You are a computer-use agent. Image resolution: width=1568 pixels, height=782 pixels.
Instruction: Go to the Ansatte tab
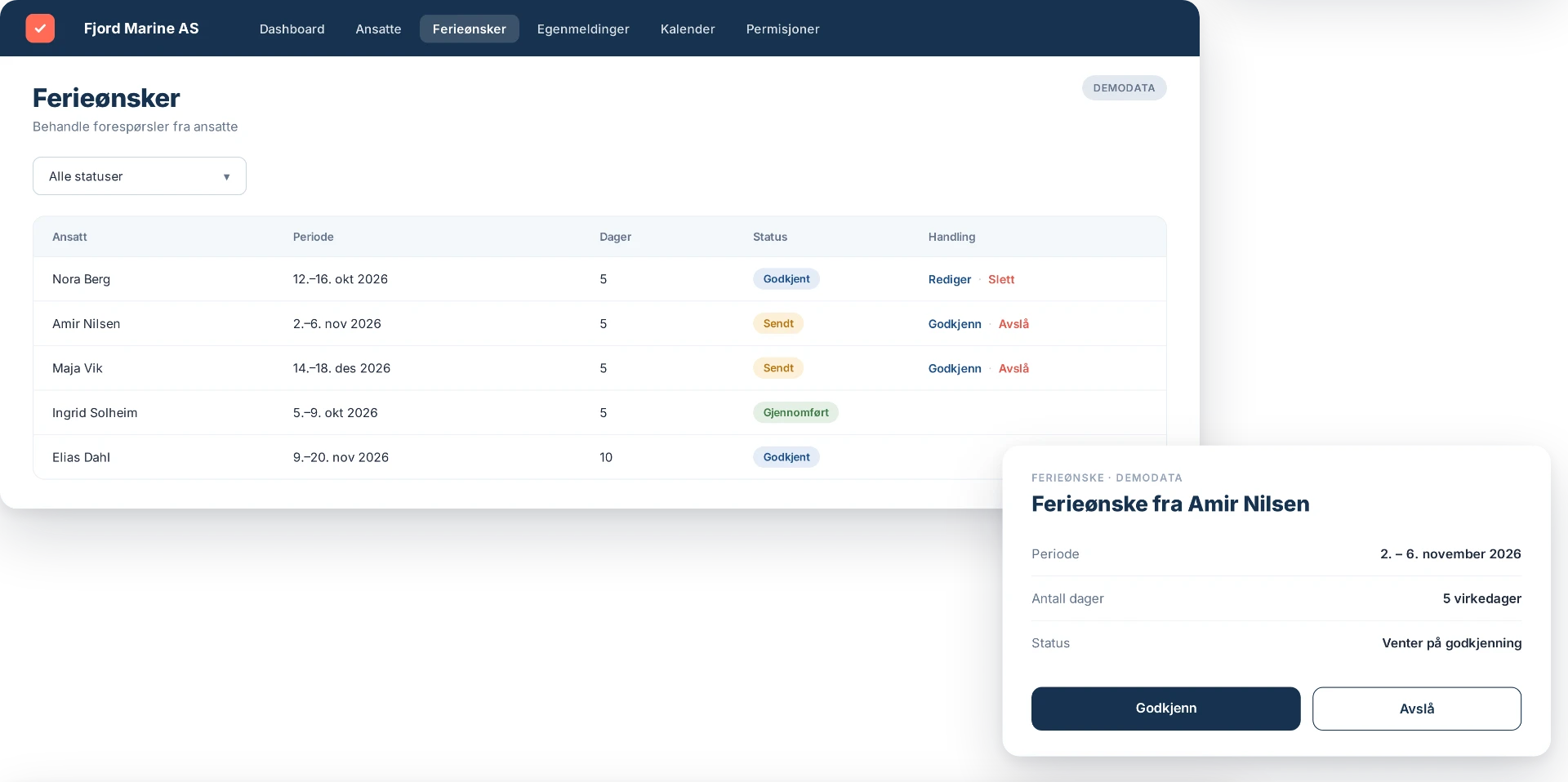coord(378,29)
